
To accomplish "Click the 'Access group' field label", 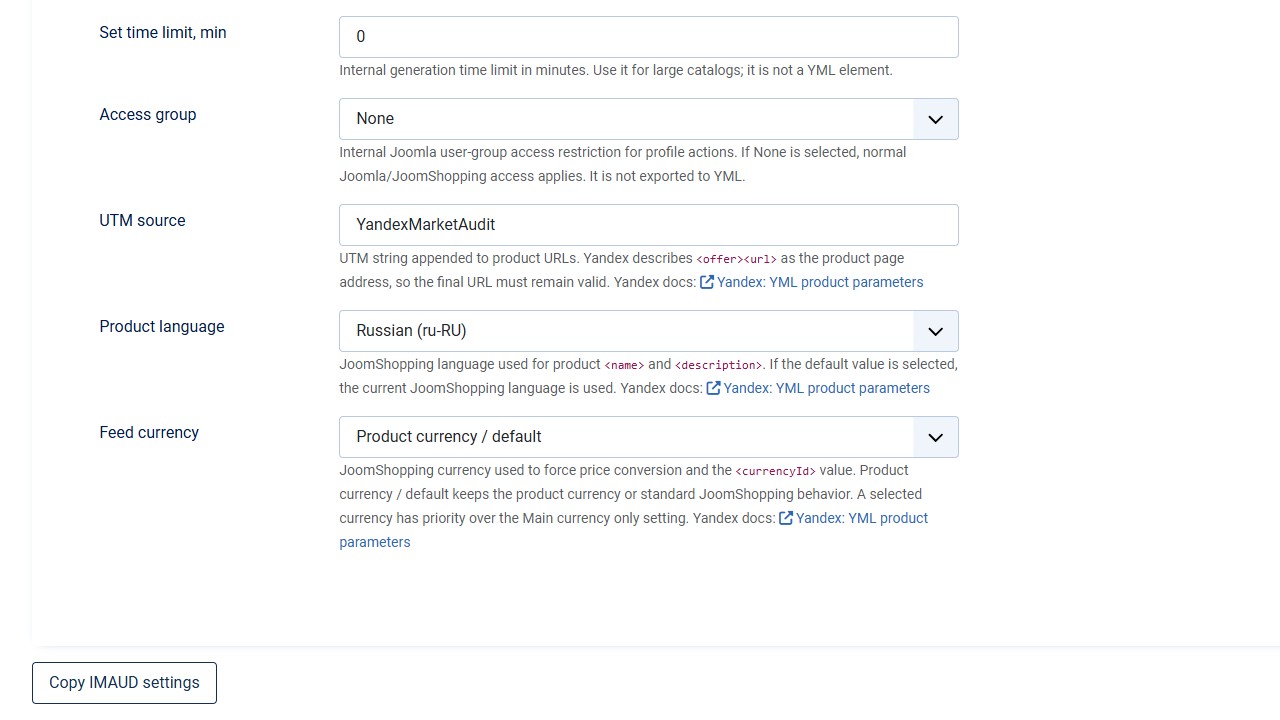I will click(148, 115).
